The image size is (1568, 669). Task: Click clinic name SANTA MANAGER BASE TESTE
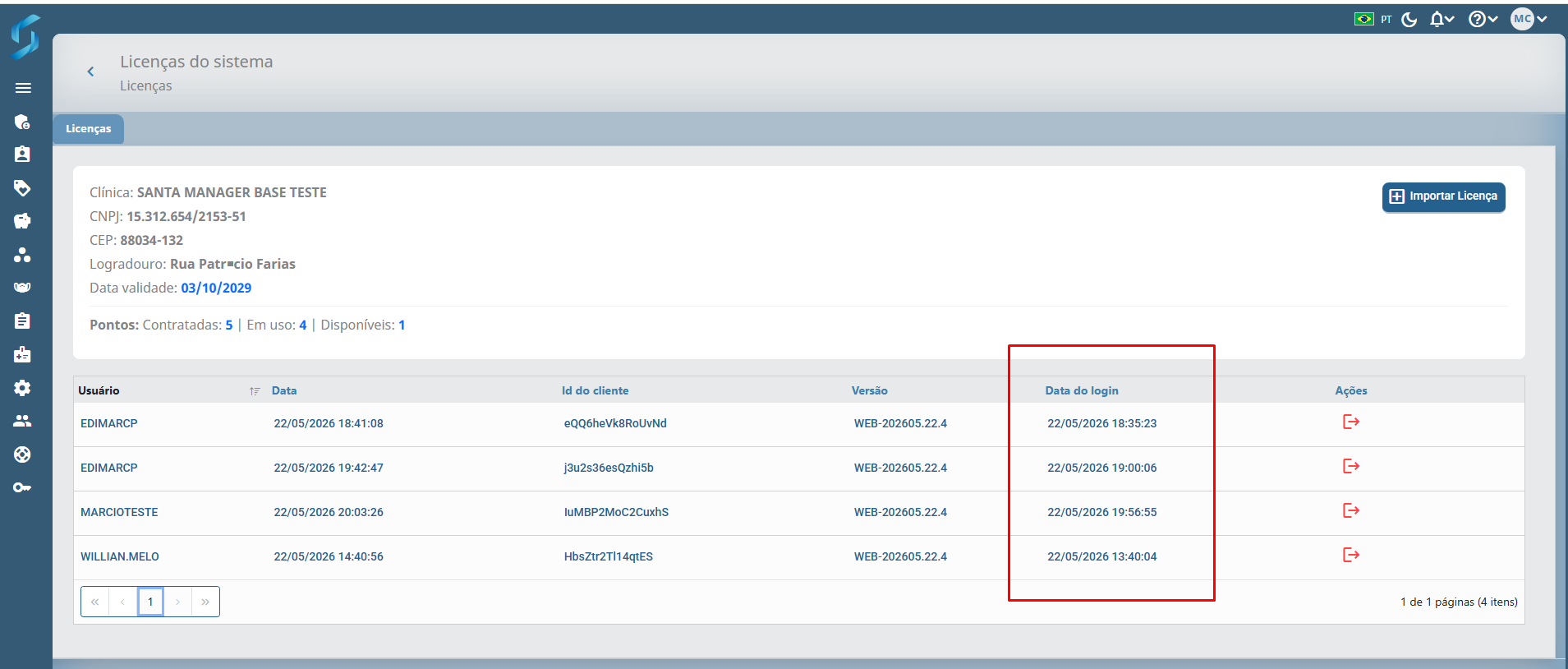point(232,192)
